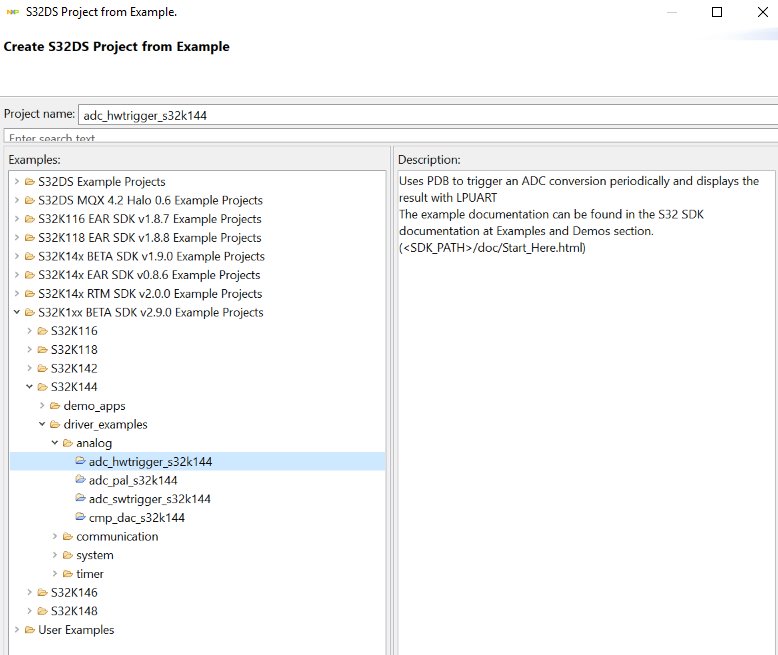
Task: Click the cmp_dac_s32k144 project icon
Action: 80,517
